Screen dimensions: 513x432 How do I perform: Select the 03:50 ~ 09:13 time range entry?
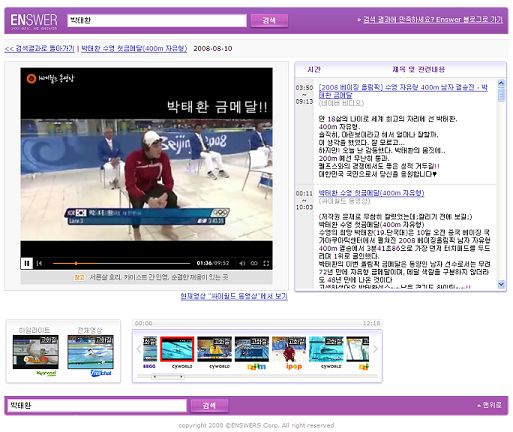[304, 95]
